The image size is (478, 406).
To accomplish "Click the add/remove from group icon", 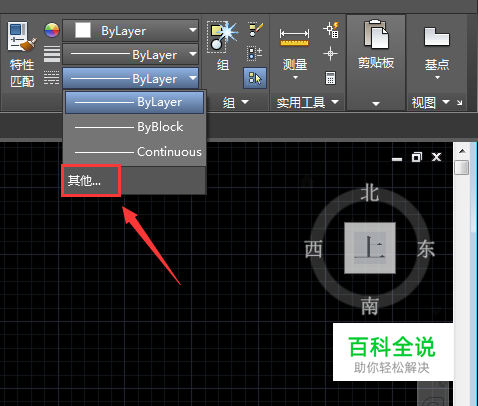I will tap(255, 53).
